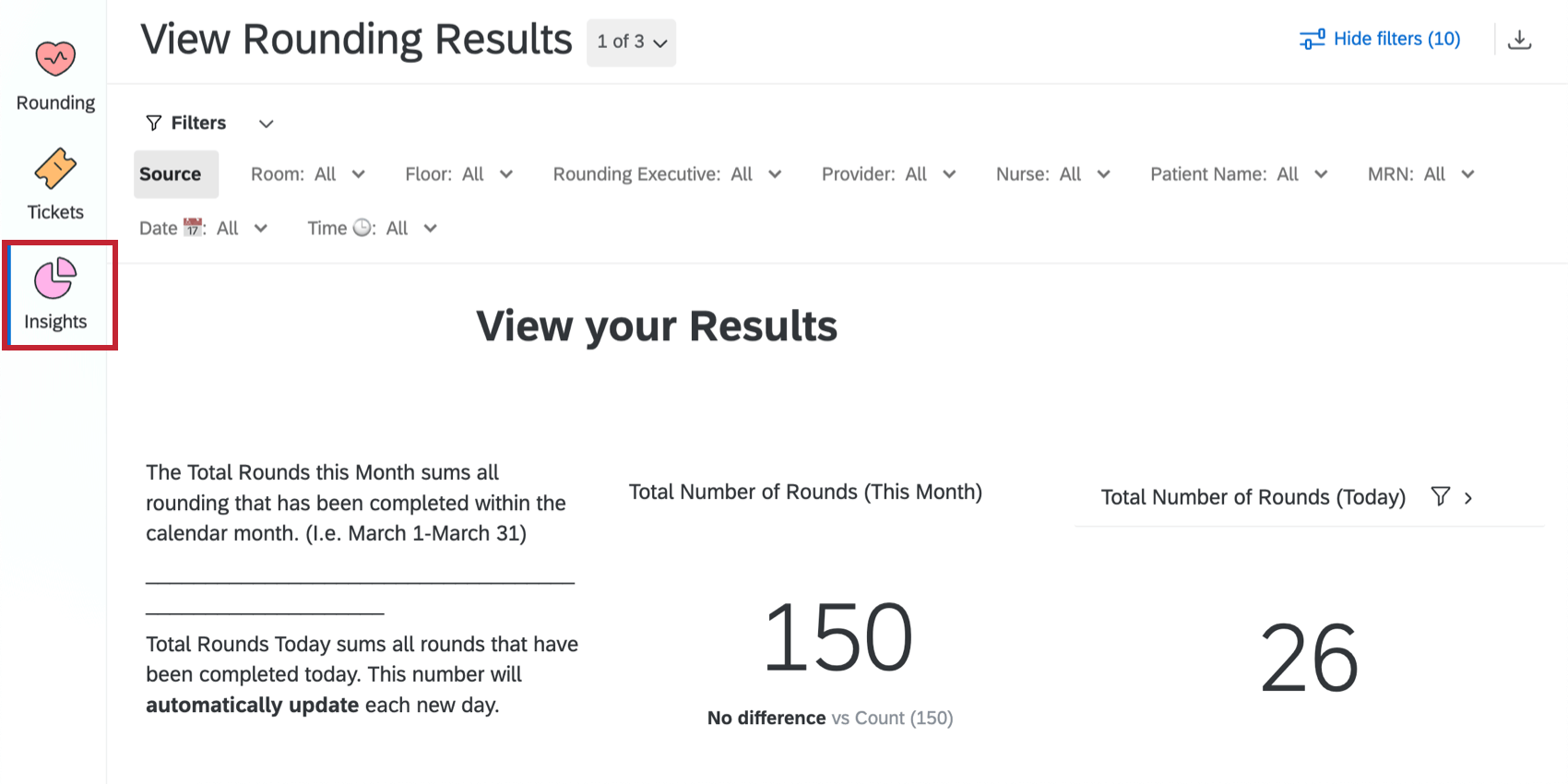
Task: Open the Date filter dropdown
Action: coord(203,229)
